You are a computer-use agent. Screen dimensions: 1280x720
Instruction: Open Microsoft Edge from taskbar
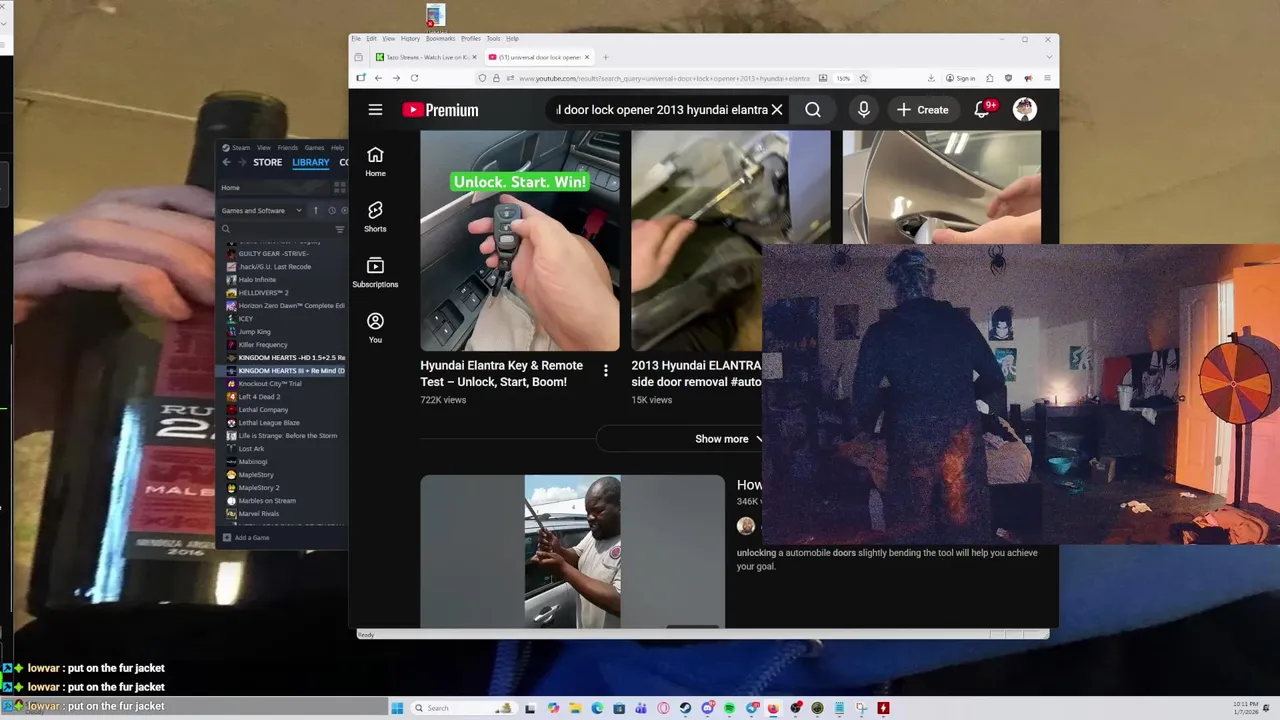[x=597, y=708]
